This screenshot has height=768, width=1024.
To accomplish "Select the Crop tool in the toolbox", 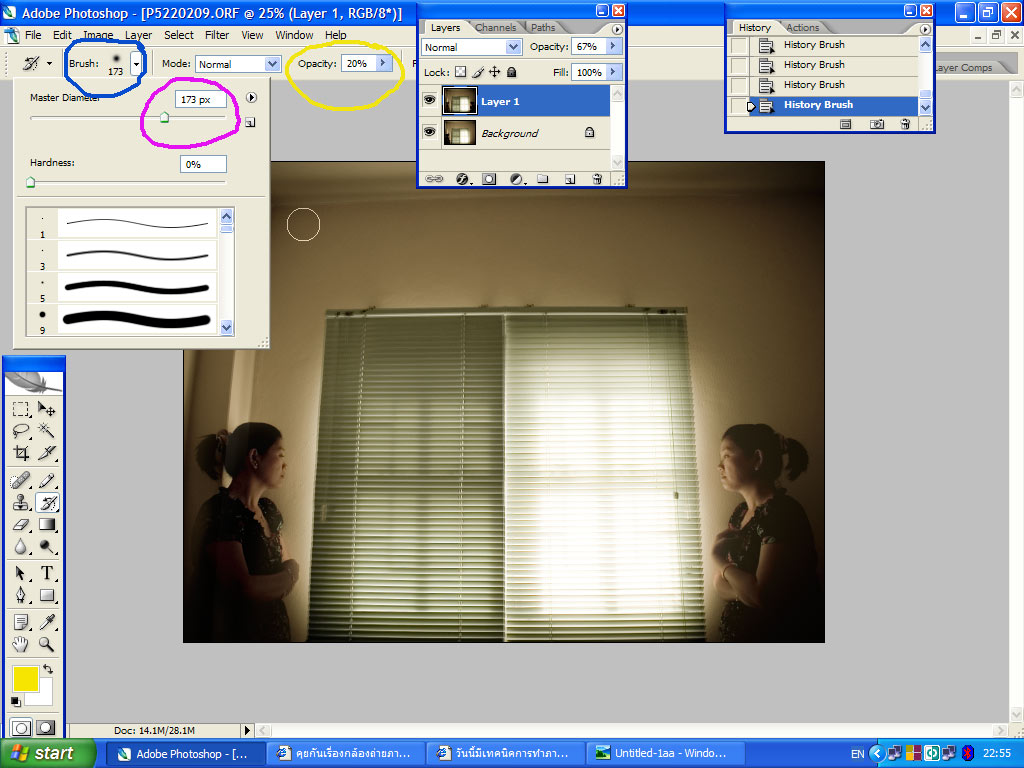I will [21, 453].
